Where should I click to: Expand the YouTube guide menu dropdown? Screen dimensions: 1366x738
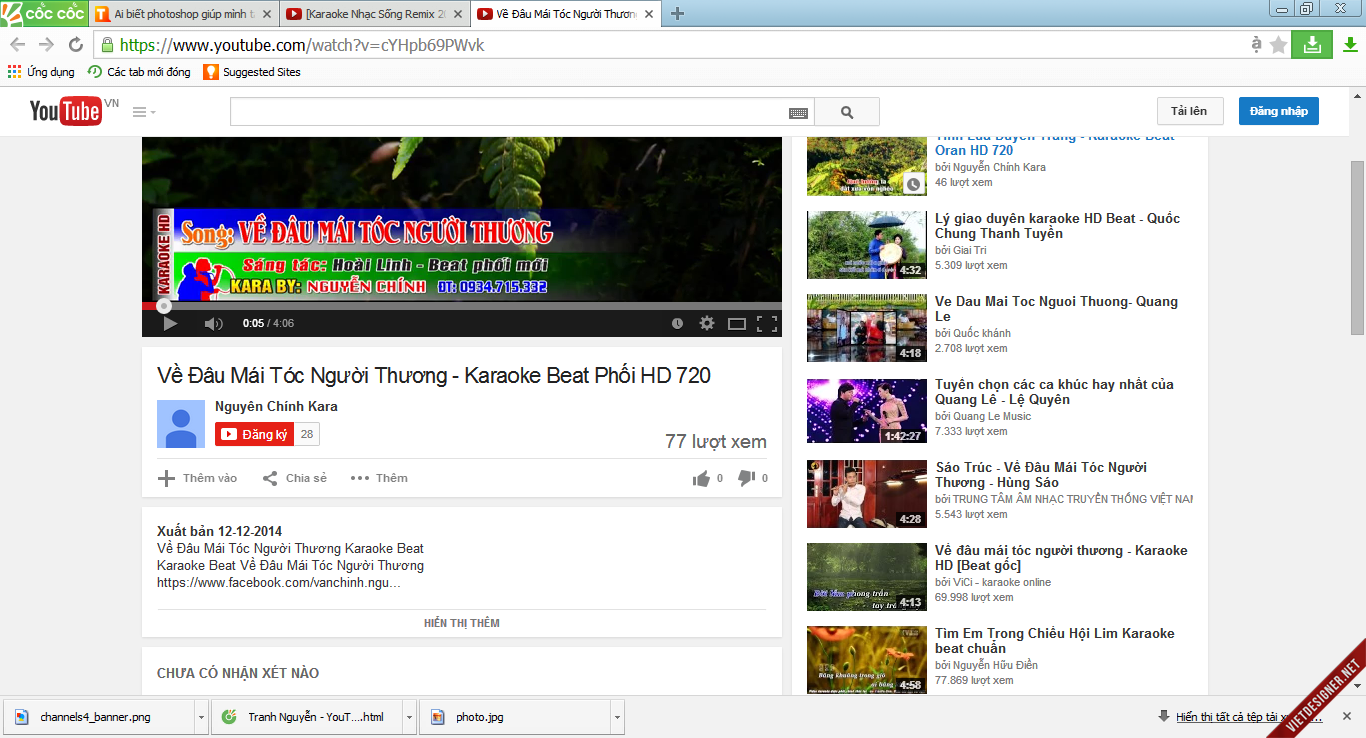coord(144,112)
